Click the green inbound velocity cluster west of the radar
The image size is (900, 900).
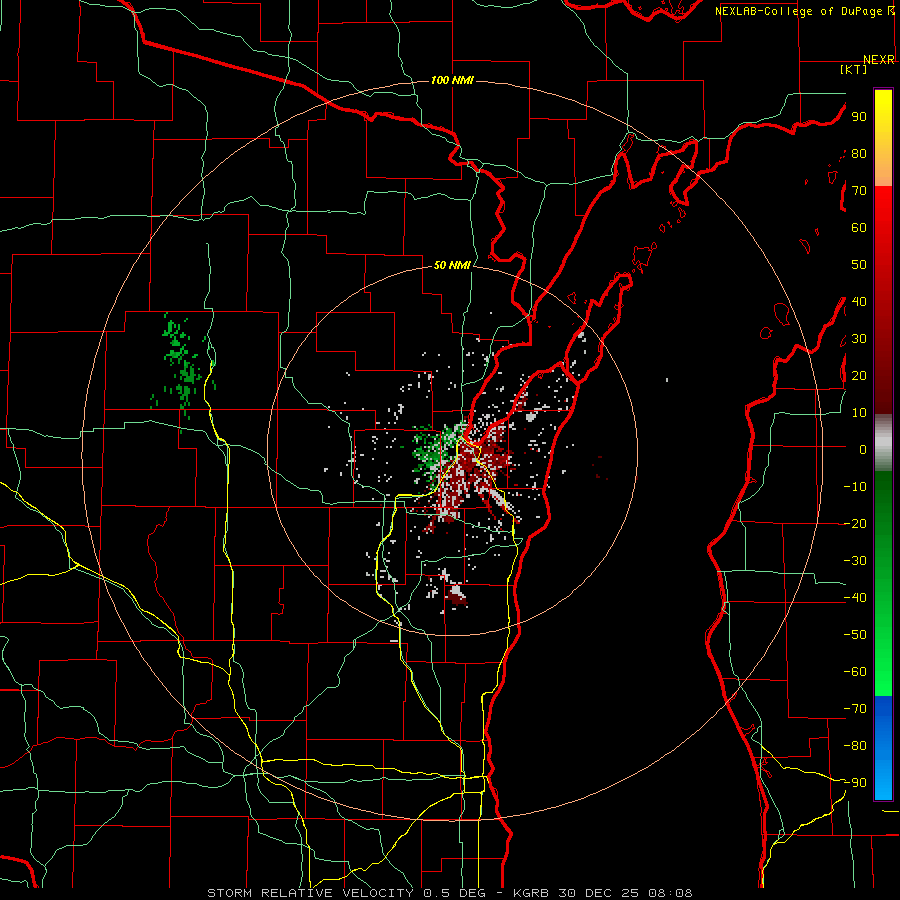coord(428,451)
